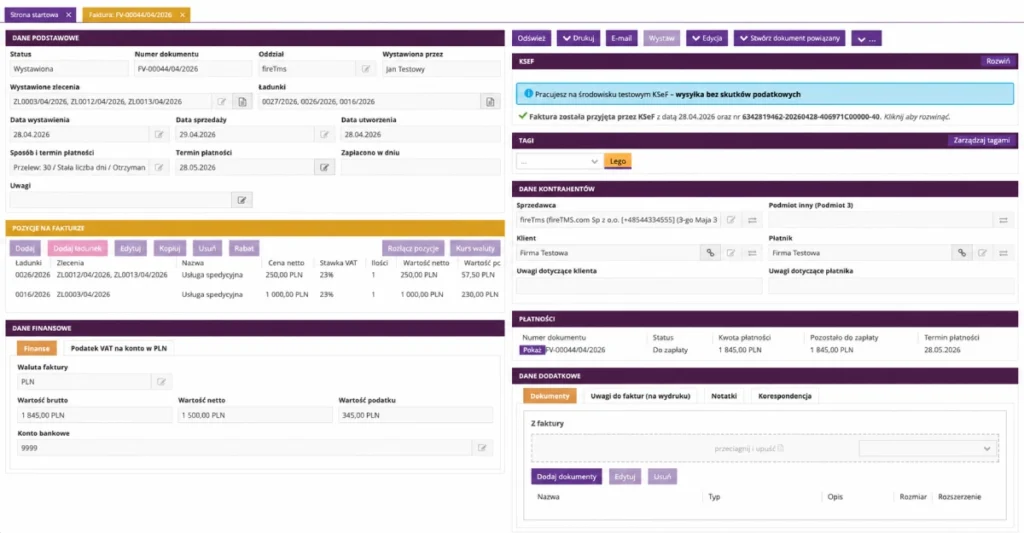Click the Dodaj dokumenty button
Viewport: 1024px width, 533px height.
566,477
